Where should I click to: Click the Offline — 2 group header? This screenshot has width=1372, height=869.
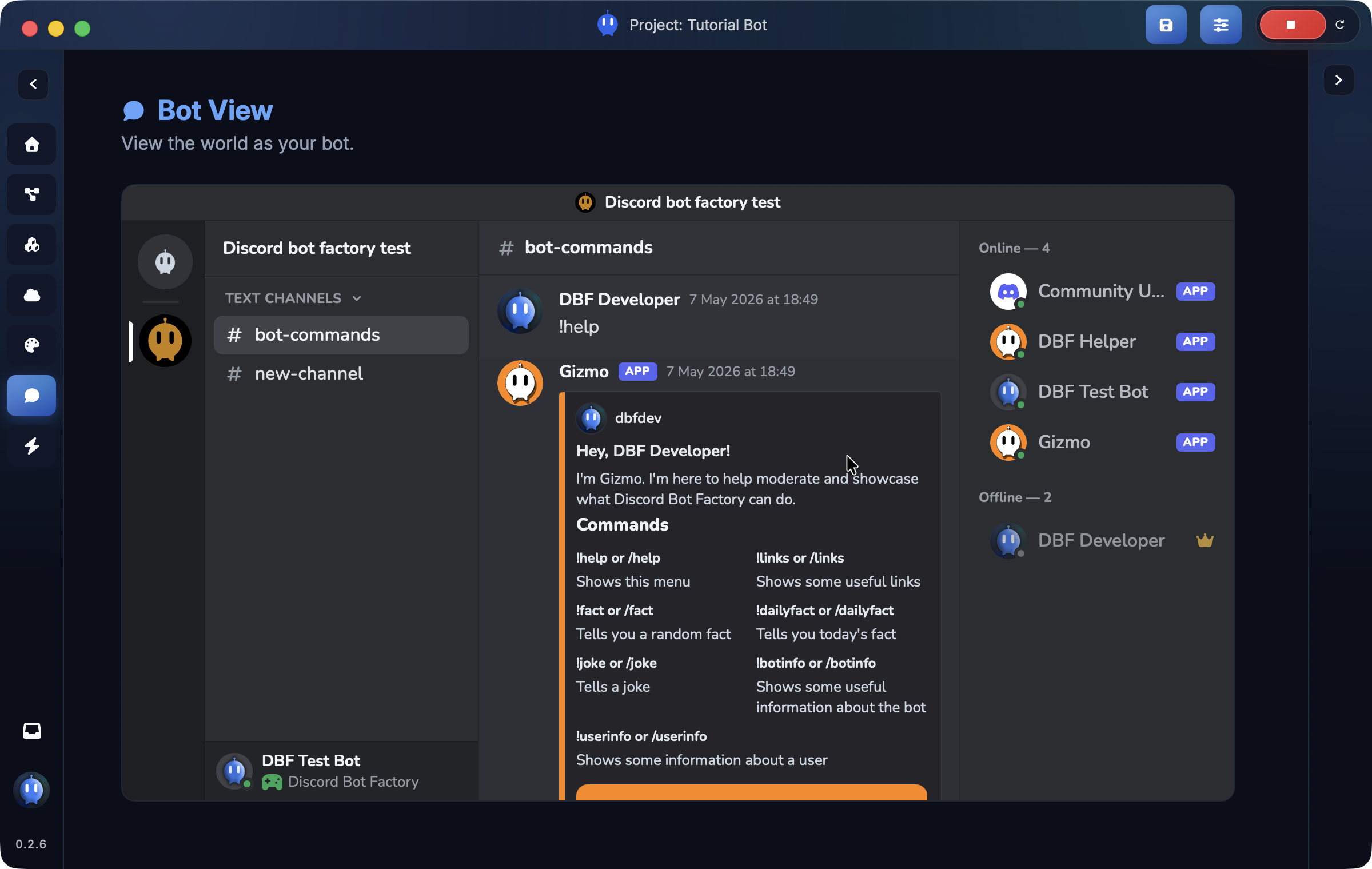click(1015, 497)
